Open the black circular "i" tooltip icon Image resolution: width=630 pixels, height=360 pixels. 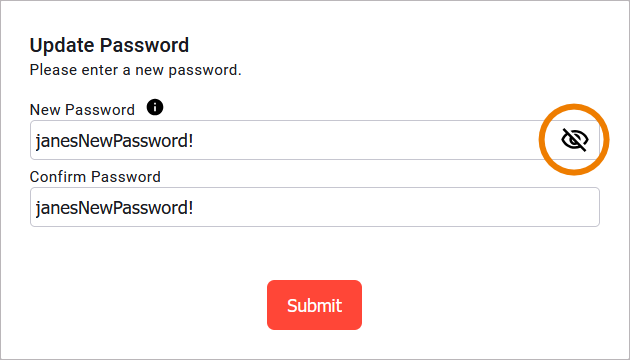155,107
